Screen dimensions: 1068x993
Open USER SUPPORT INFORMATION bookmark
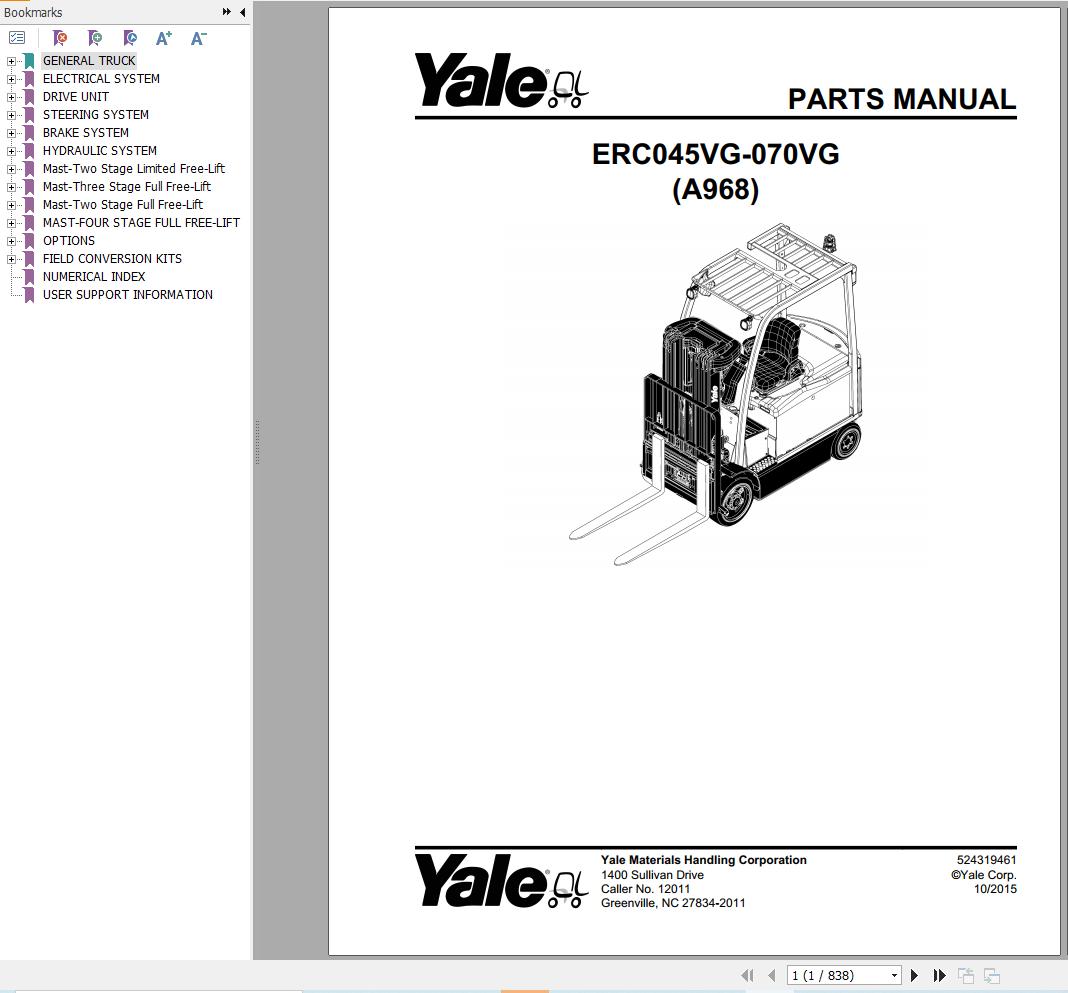[x=128, y=294]
